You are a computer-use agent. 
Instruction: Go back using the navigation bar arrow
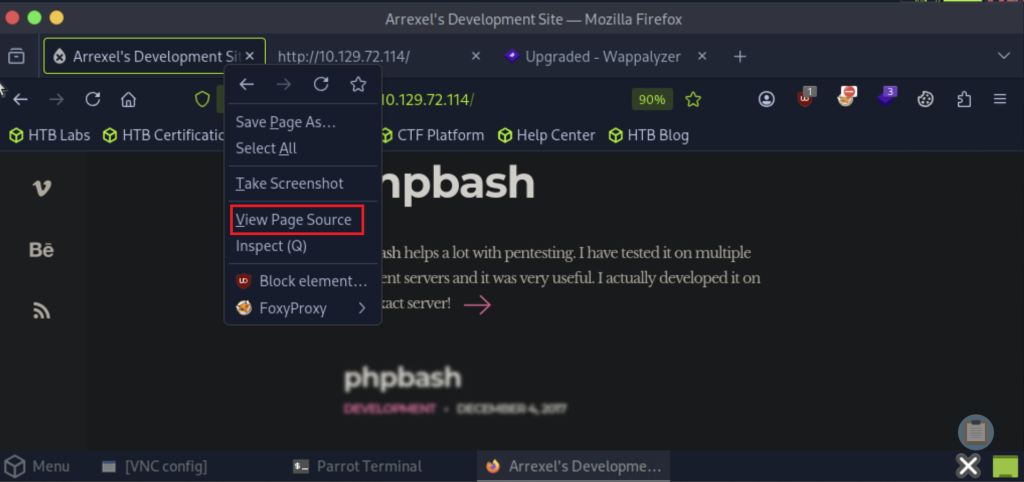pos(21,99)
